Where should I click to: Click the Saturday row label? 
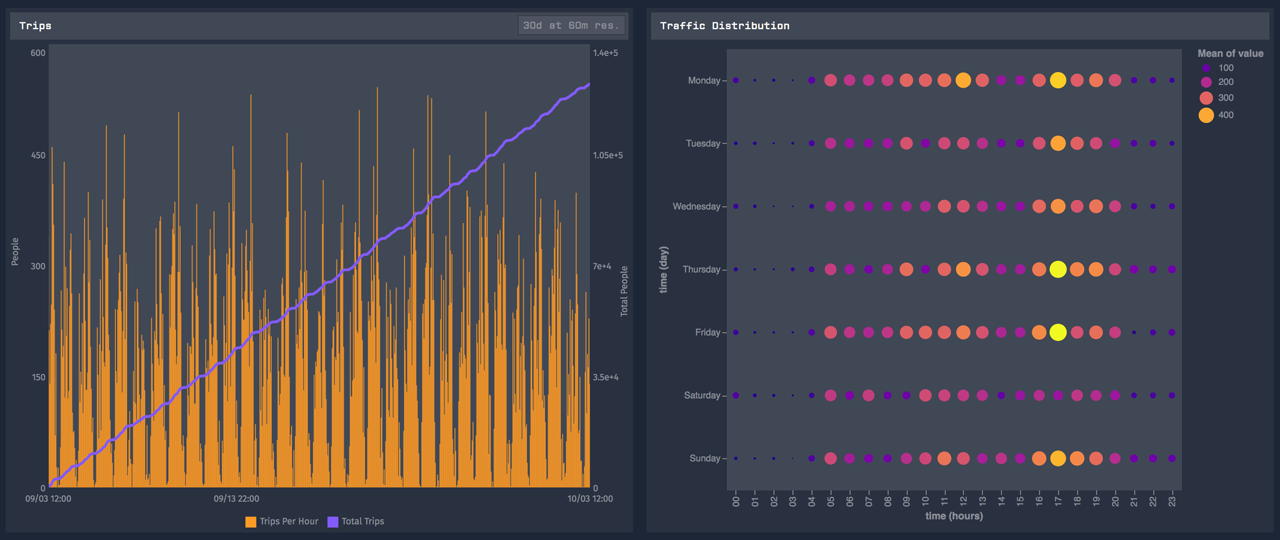pos(701,395)
